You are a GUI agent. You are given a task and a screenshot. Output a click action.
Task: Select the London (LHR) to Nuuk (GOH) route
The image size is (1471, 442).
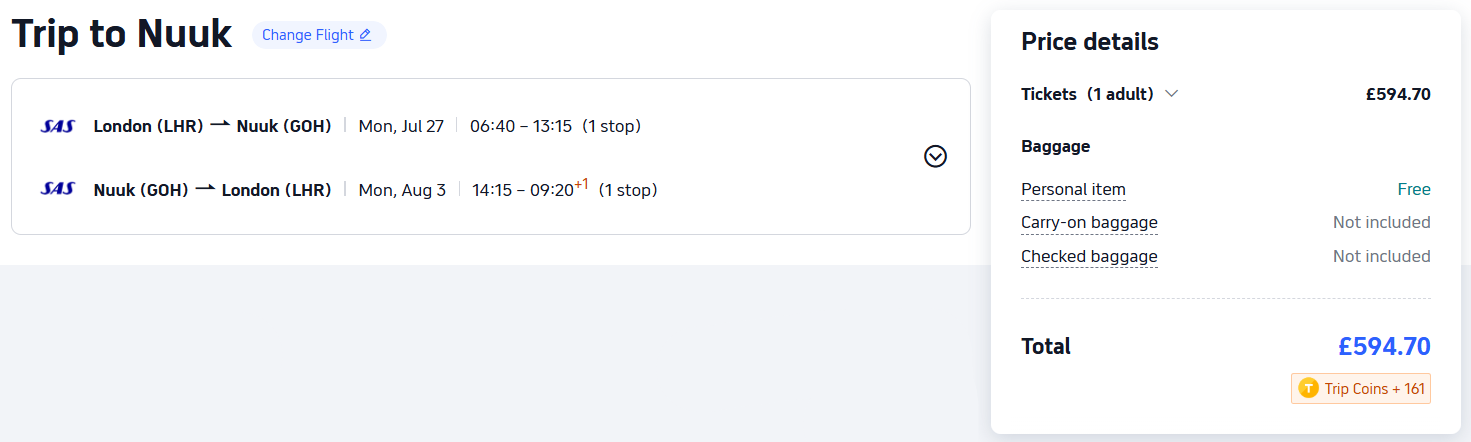[212, 126]
